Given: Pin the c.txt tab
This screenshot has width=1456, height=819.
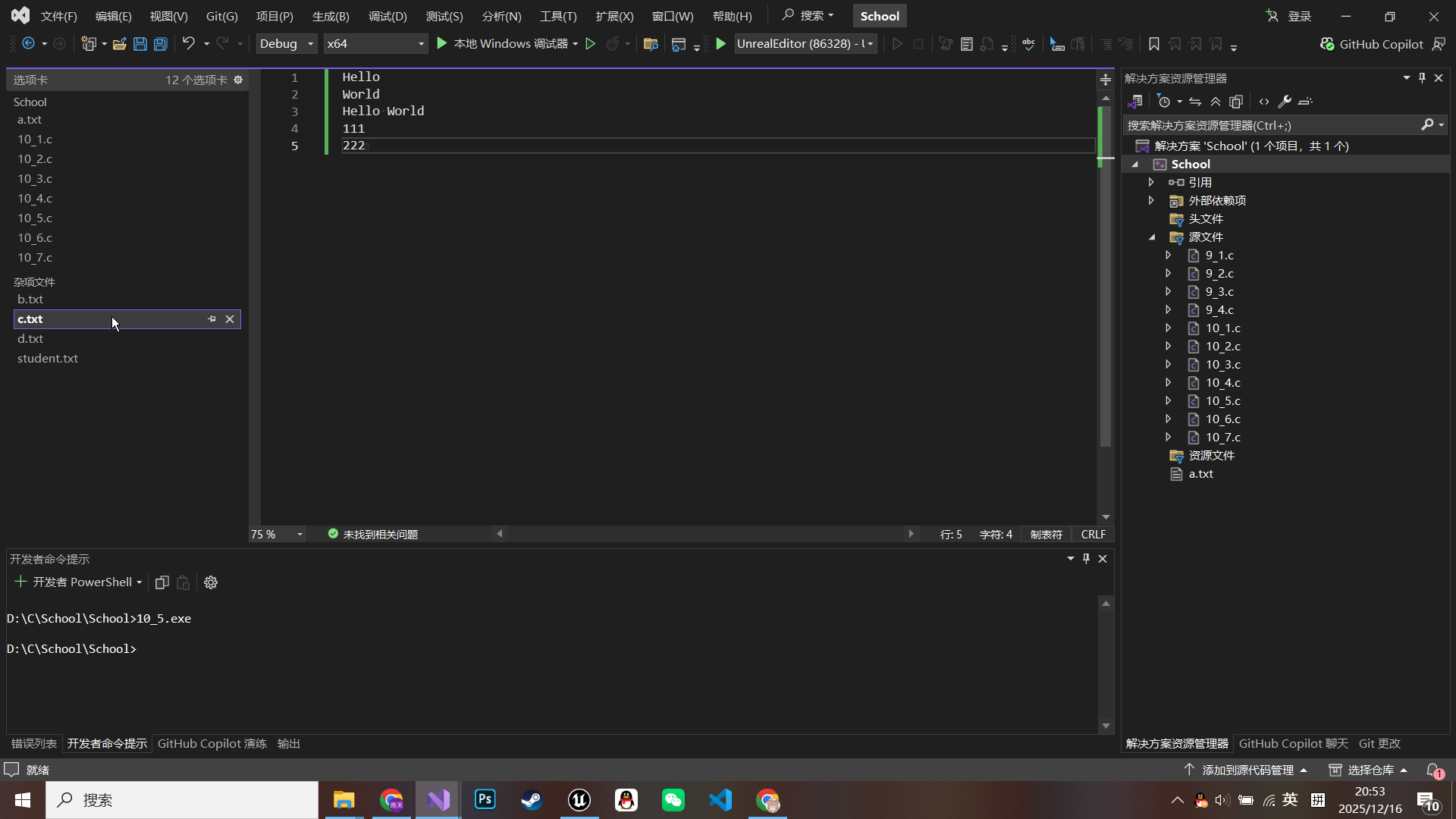Looking at the screenshot, I should coord(212,319).
